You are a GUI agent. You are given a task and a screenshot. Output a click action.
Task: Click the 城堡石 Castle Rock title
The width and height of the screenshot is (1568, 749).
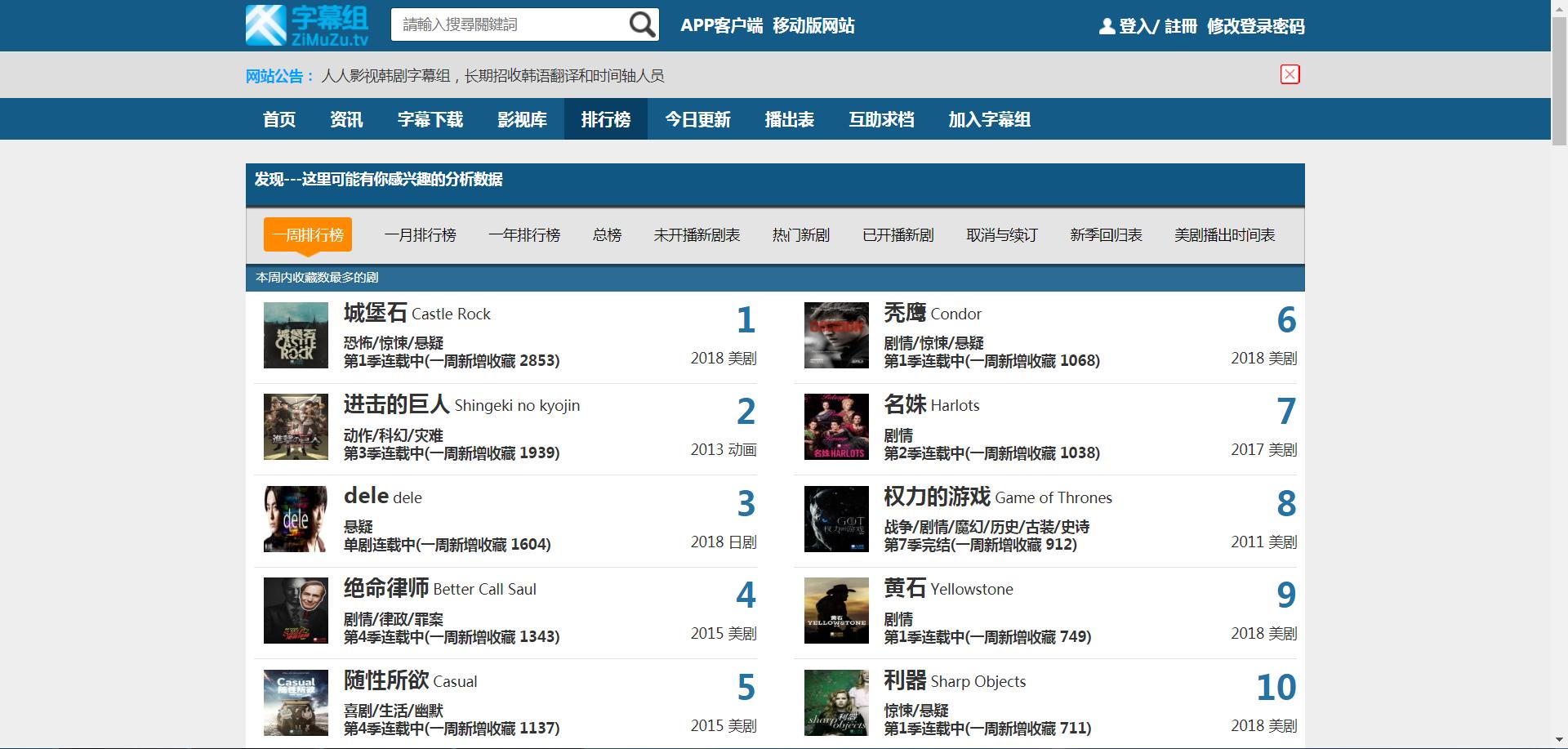pyautogui.click(x=417, y=313)
